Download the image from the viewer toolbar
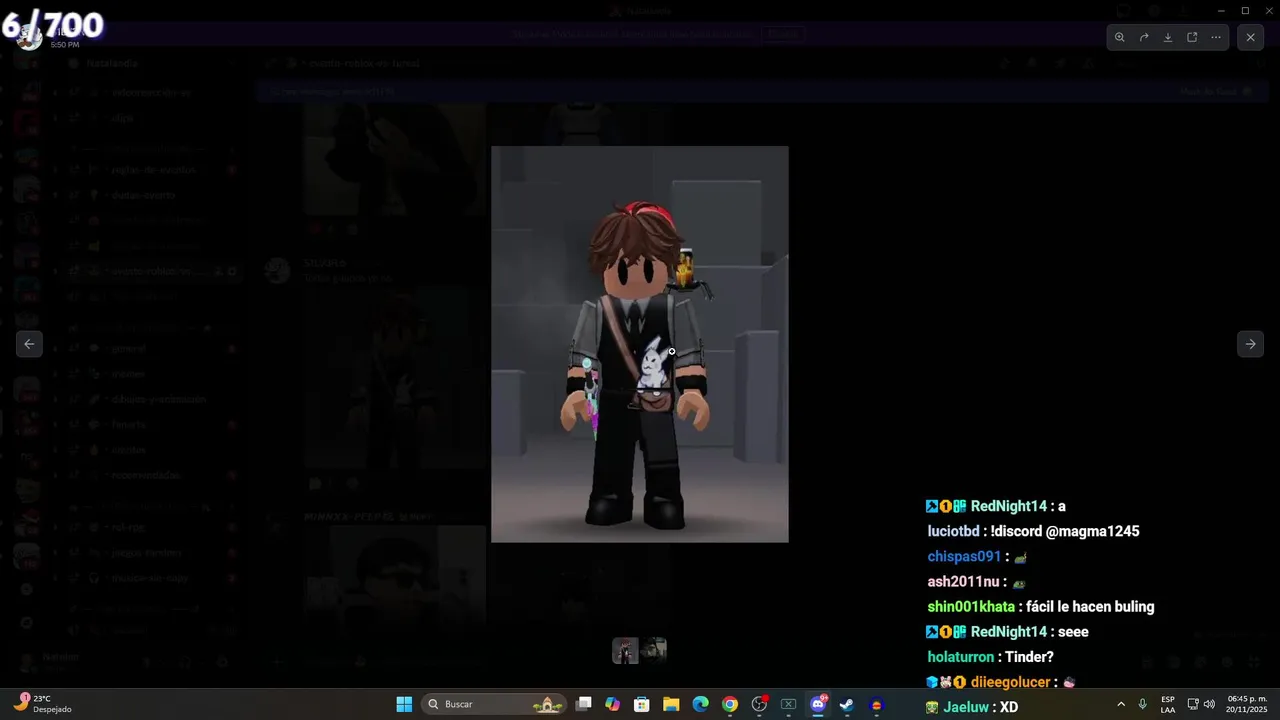1280x720 pixels. pos(1168,37)
